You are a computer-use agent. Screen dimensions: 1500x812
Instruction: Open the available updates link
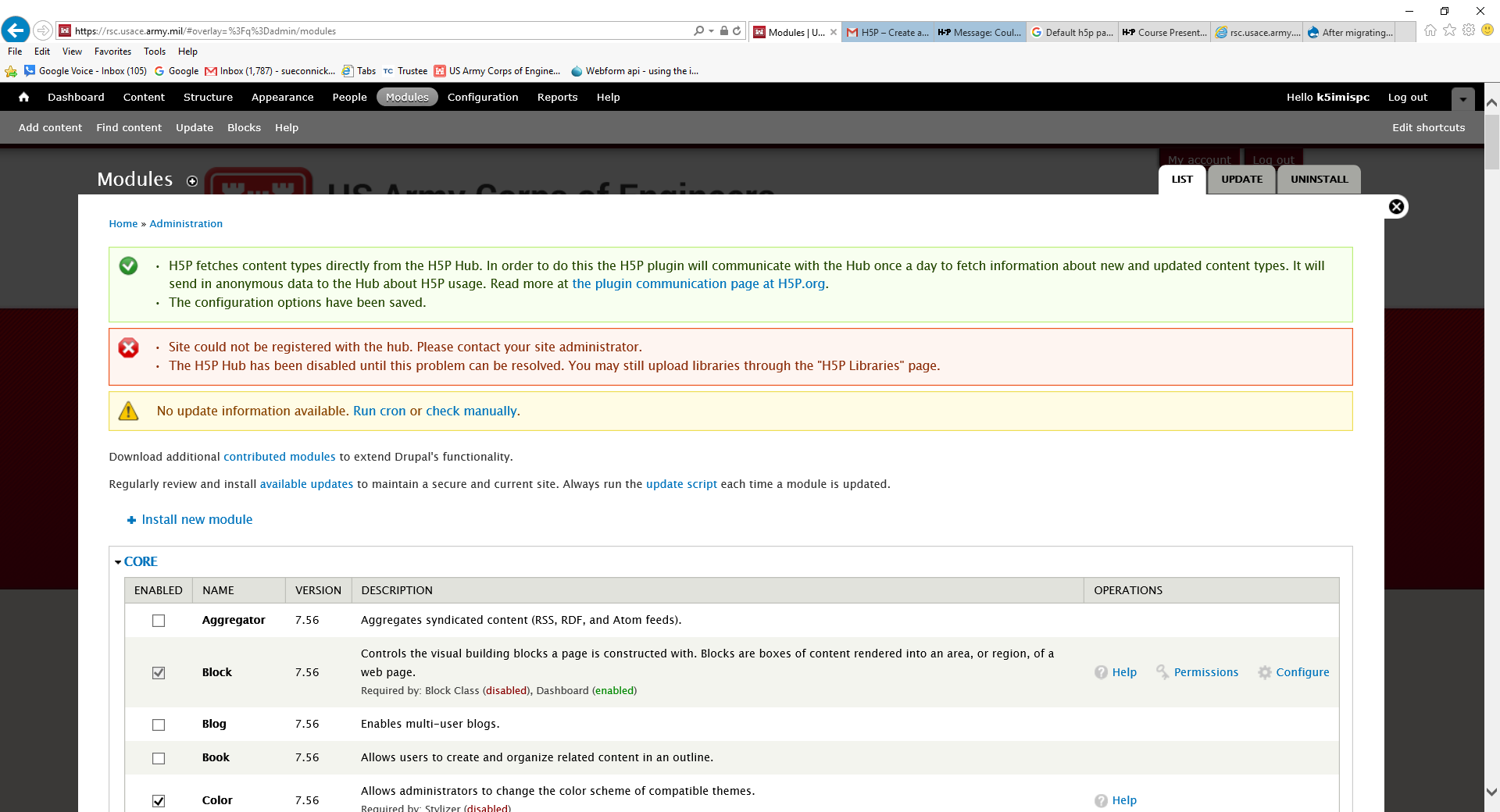click(x=306, y=484)
